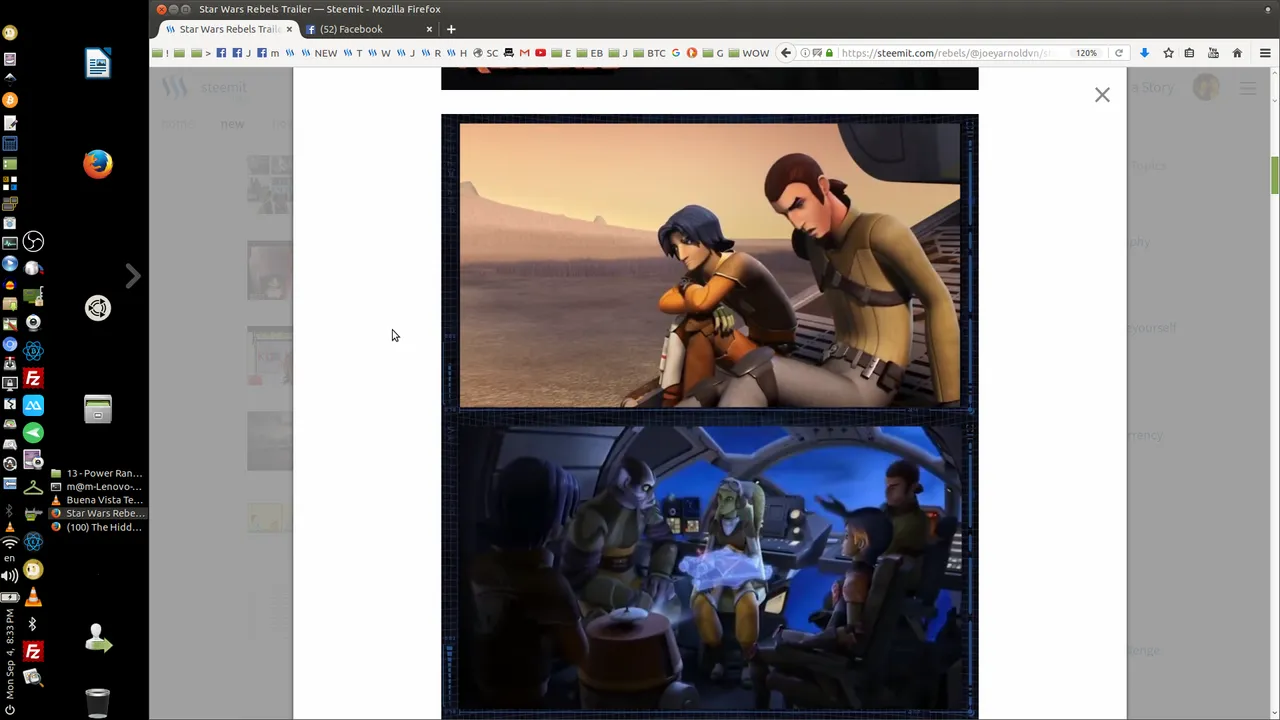Open the Google G bookmark icon
Image resolution: width=1280 pixels, height=720 pixels.
click(x=676, y=53)
